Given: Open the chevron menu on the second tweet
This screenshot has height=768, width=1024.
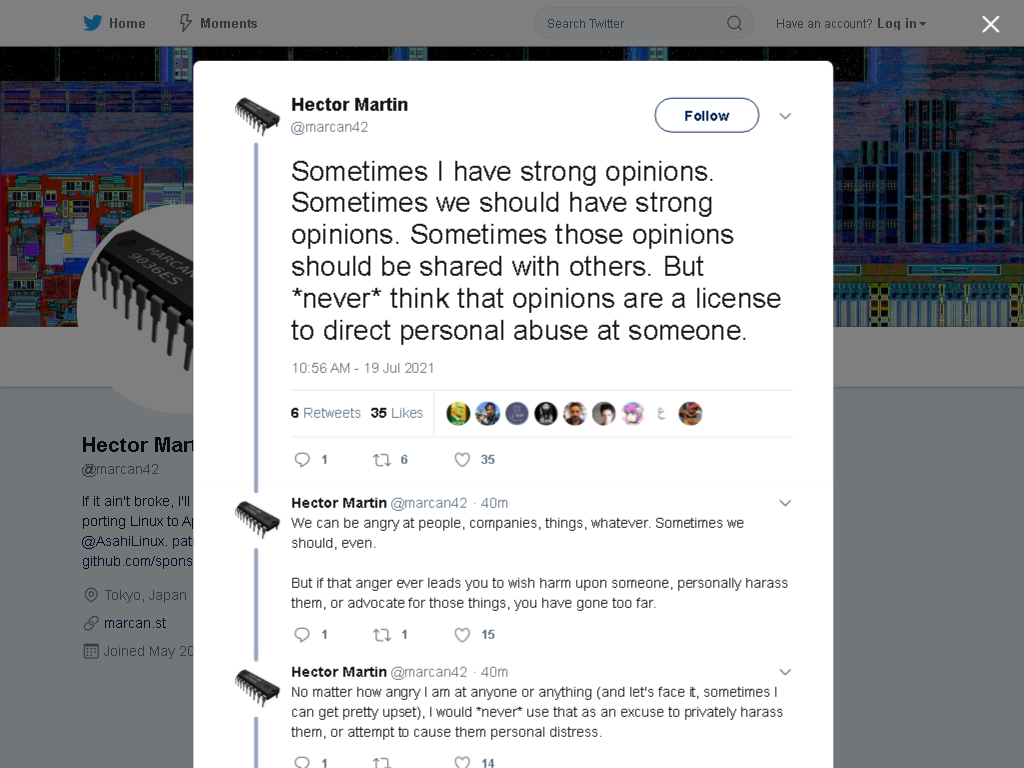Looking at the screenshot, I should [x=785, y=503].
